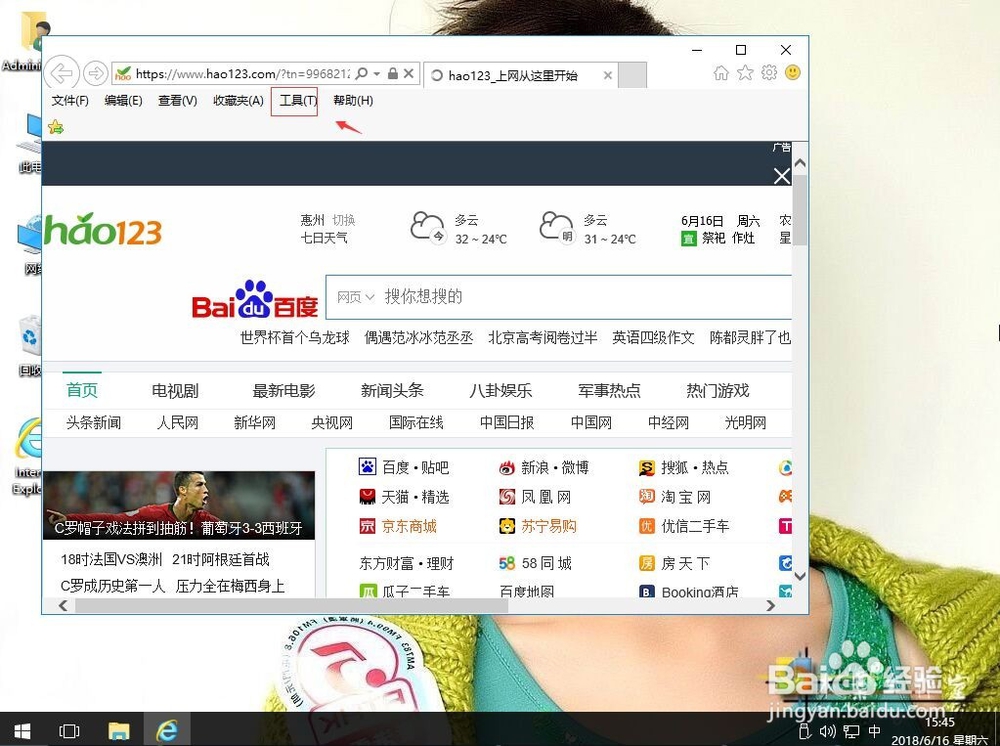Open the IE settings gear icon

(x=769, y=73)
